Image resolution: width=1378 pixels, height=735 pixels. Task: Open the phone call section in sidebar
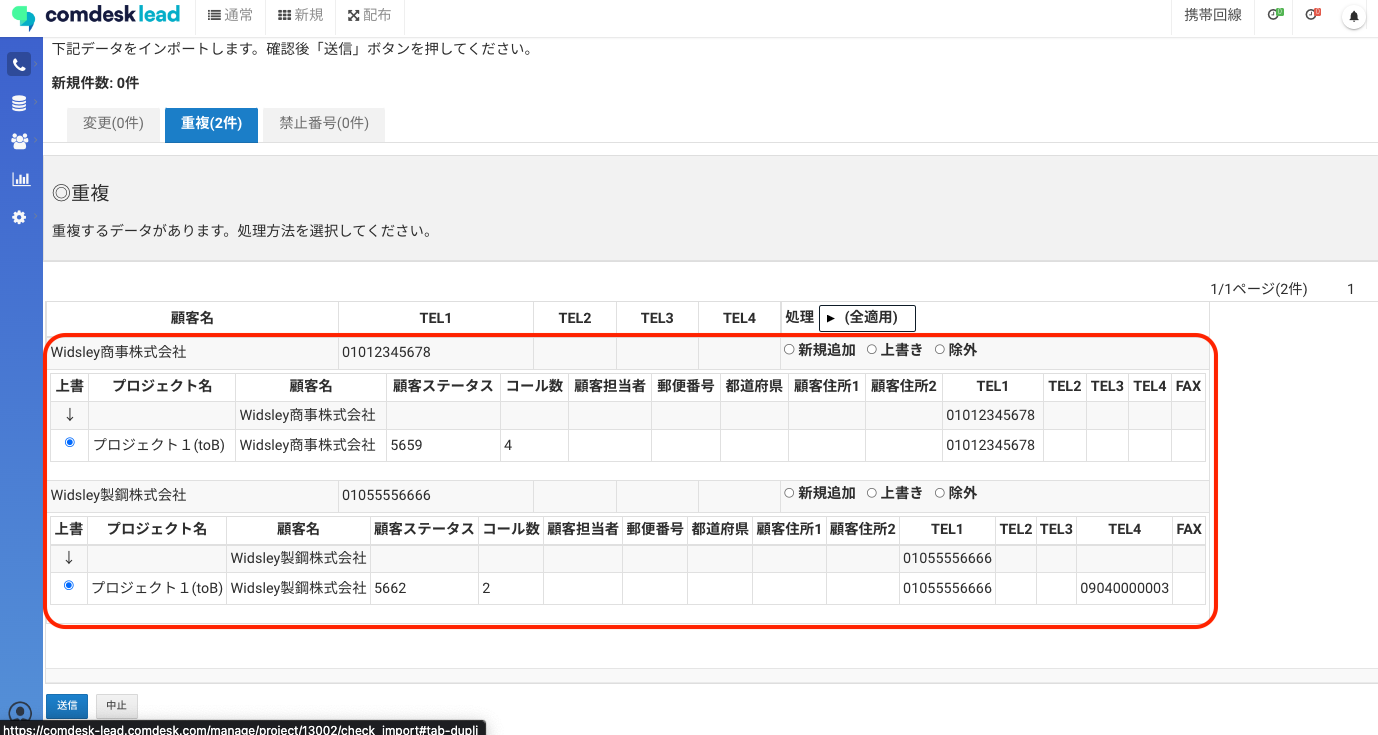coord(19,65)
